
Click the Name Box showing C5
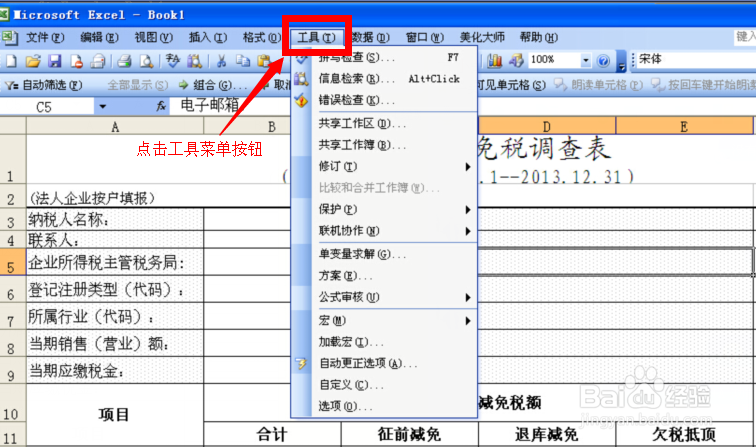coord(47,107)
